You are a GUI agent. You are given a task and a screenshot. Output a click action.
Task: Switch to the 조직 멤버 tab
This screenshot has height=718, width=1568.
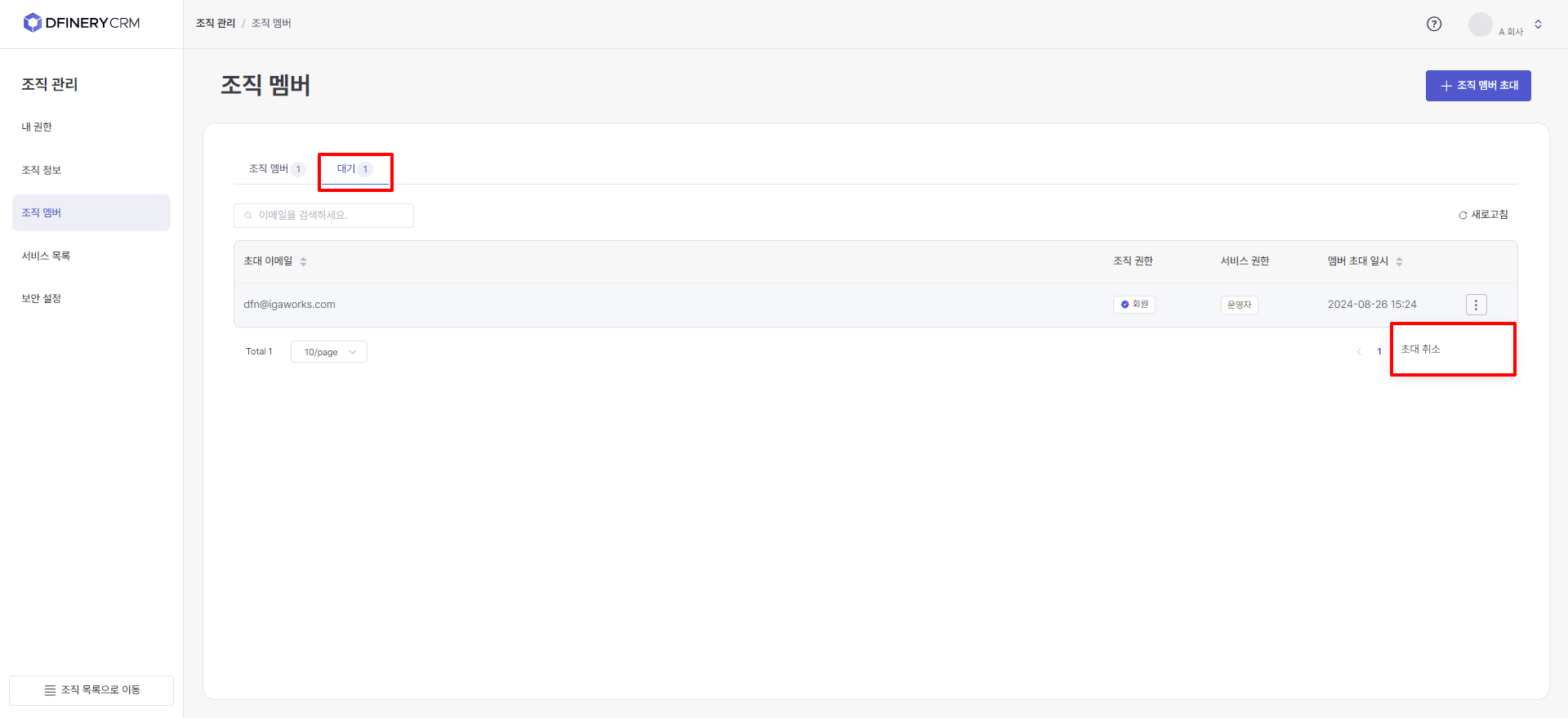276,169
